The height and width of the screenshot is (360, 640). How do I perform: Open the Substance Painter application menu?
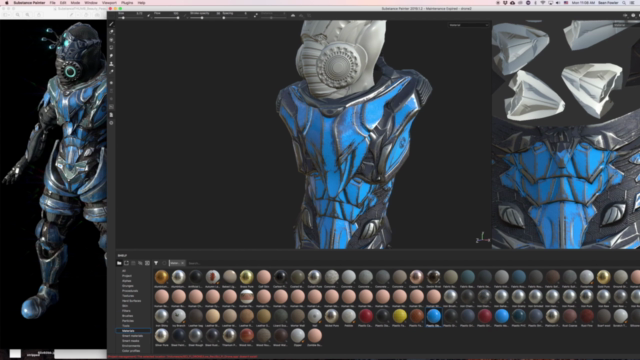(29, 2)
